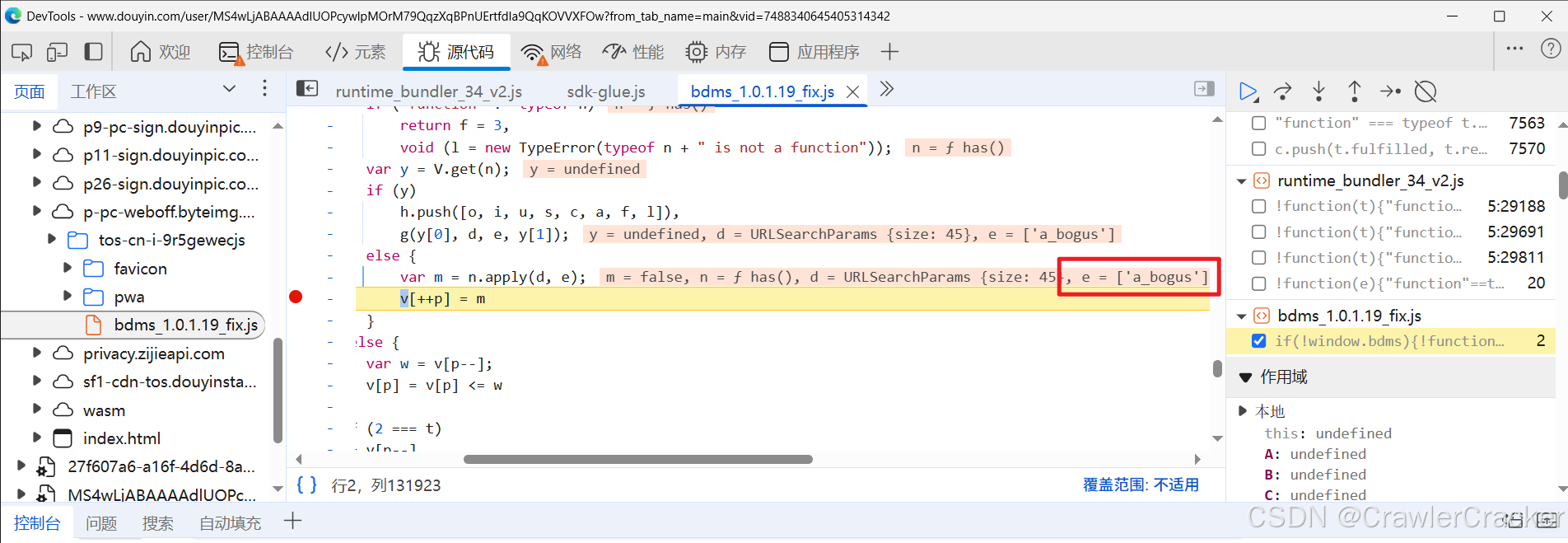Expand the favicon folder
1568x543 pixels.
68,268
